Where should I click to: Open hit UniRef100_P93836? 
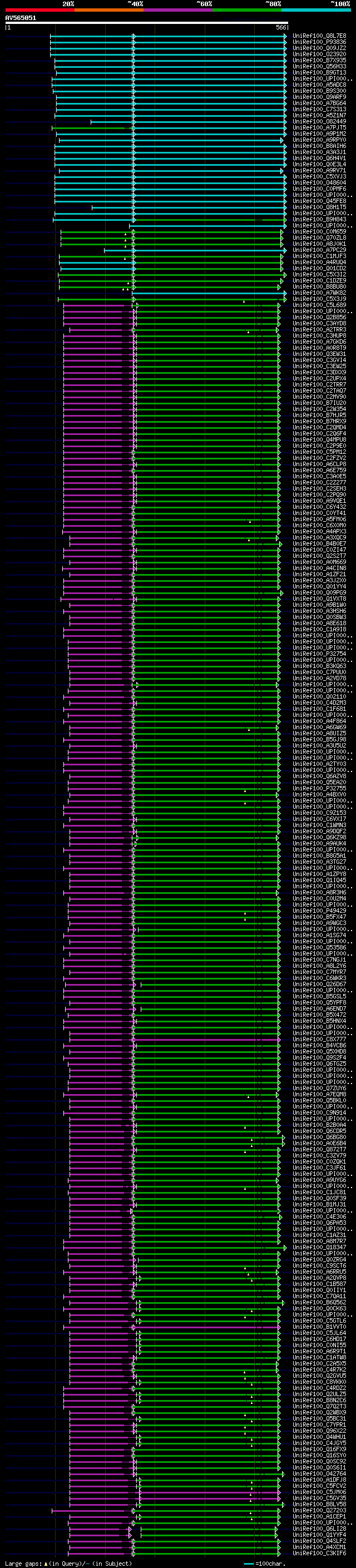pos(319,42)
